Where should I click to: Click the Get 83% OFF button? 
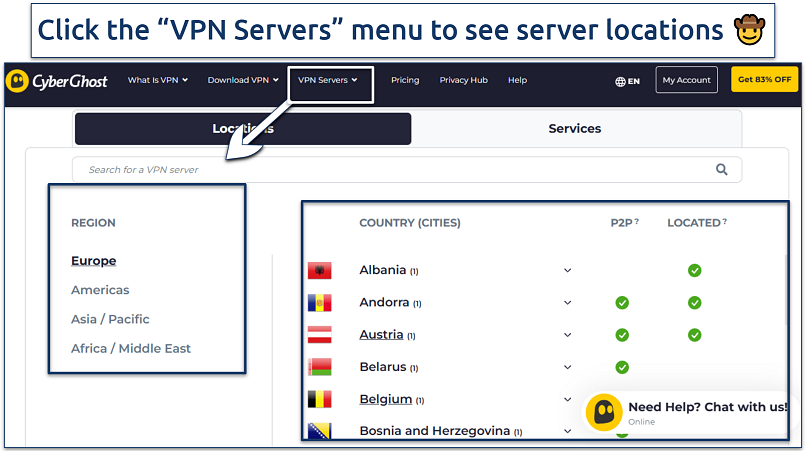(764, 80)
